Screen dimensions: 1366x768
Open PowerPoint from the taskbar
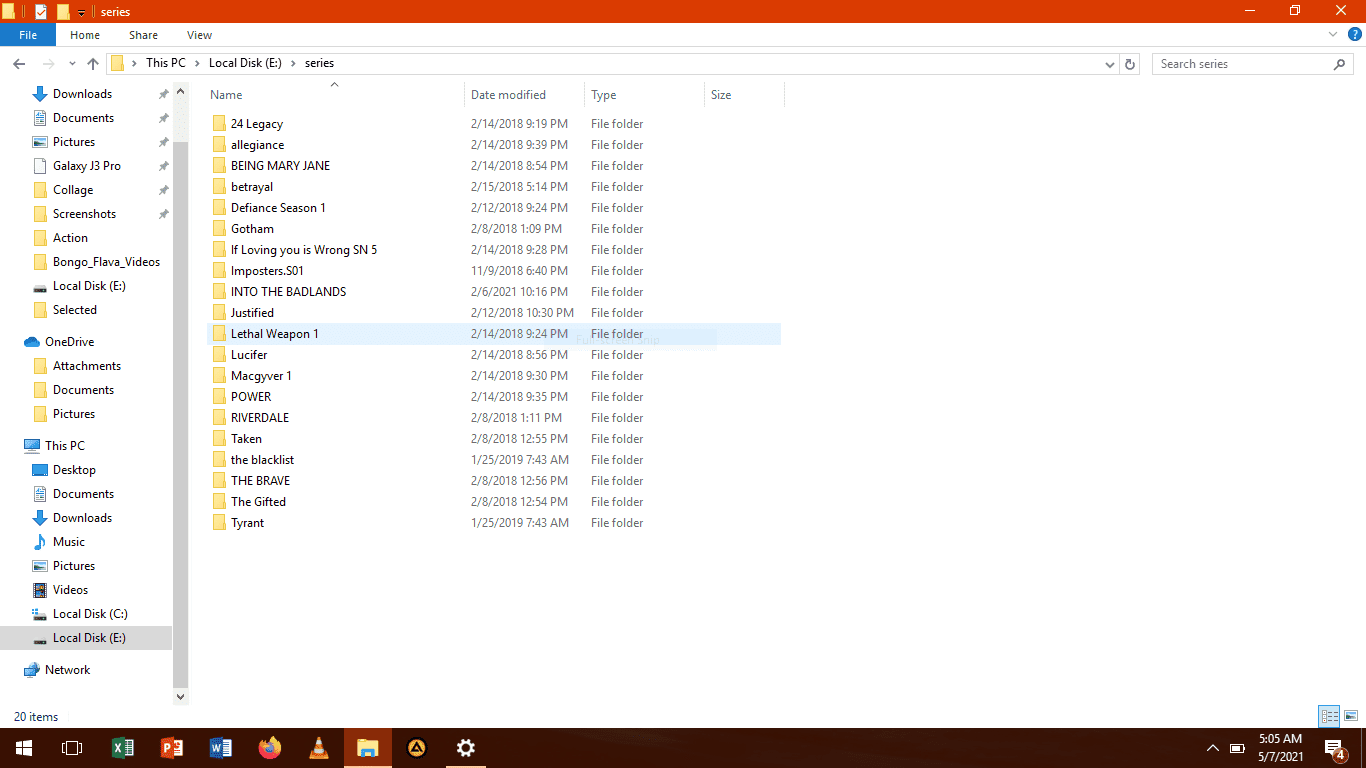[x=172, y=747]
